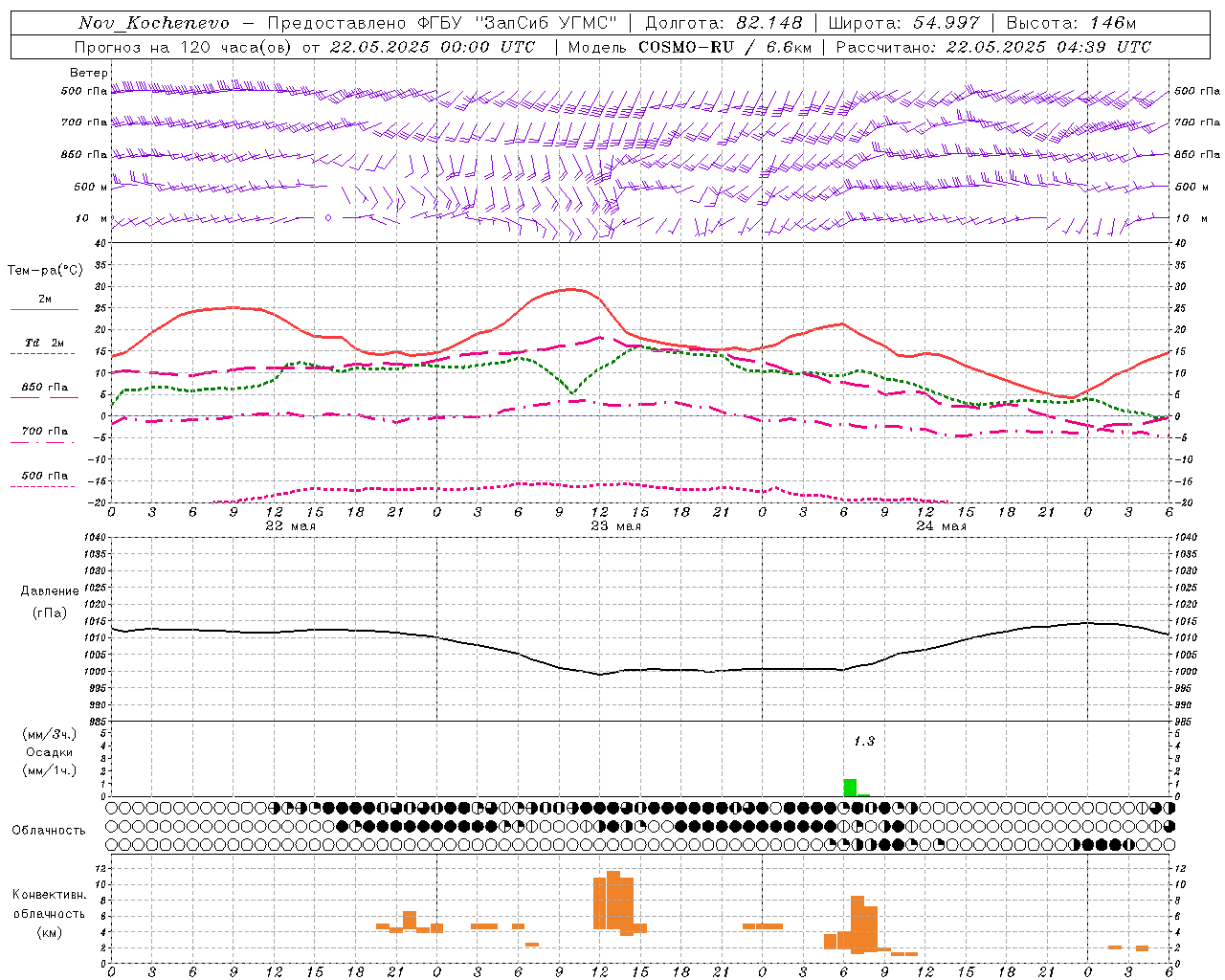
Task: Click the 'Рассчитано: 22.05.2025 04:39 UTC' timestamp
Action: coord(993,47)
